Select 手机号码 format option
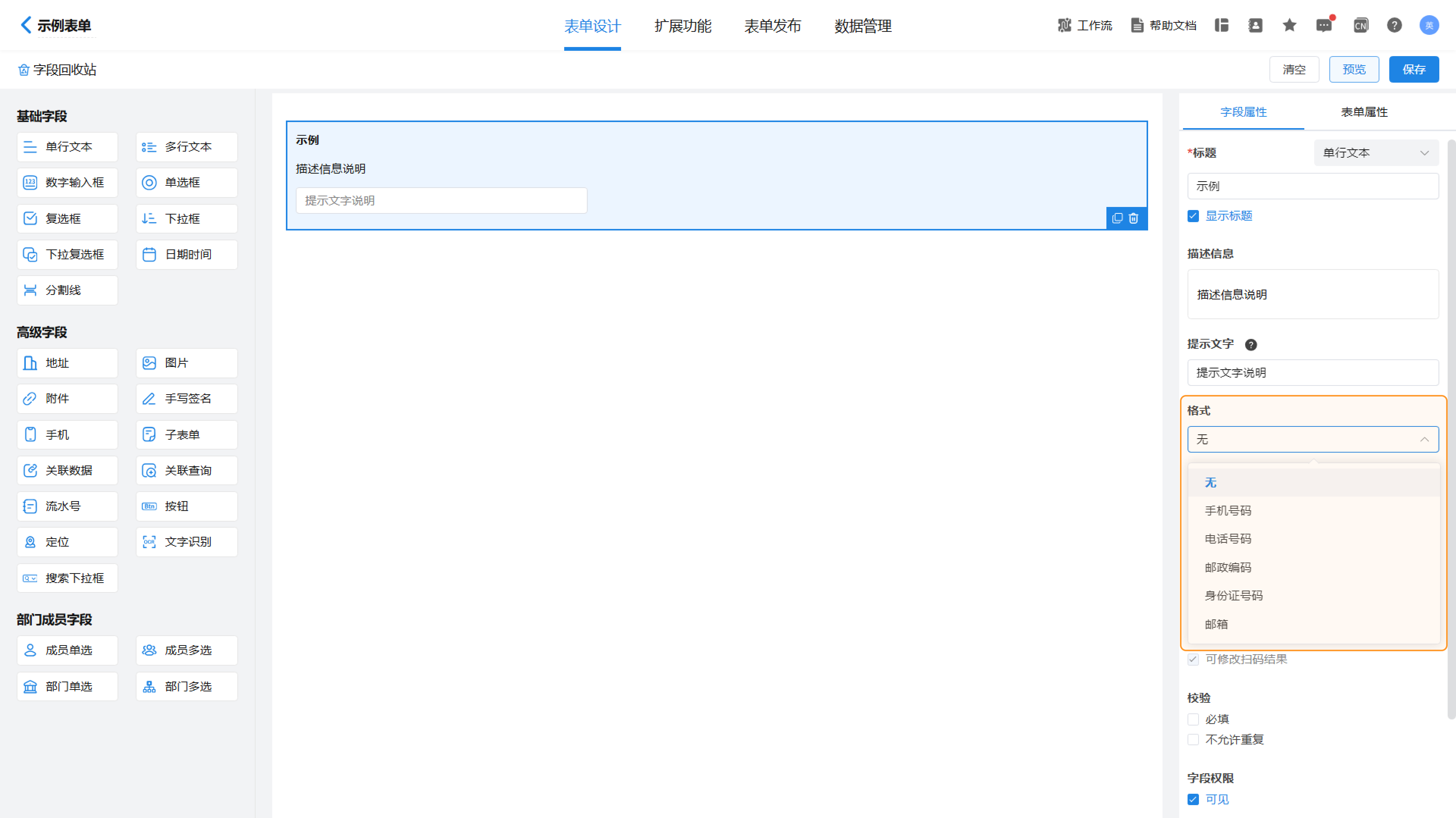This screenshot has width=1456, height=818. tap(1313, 511)
